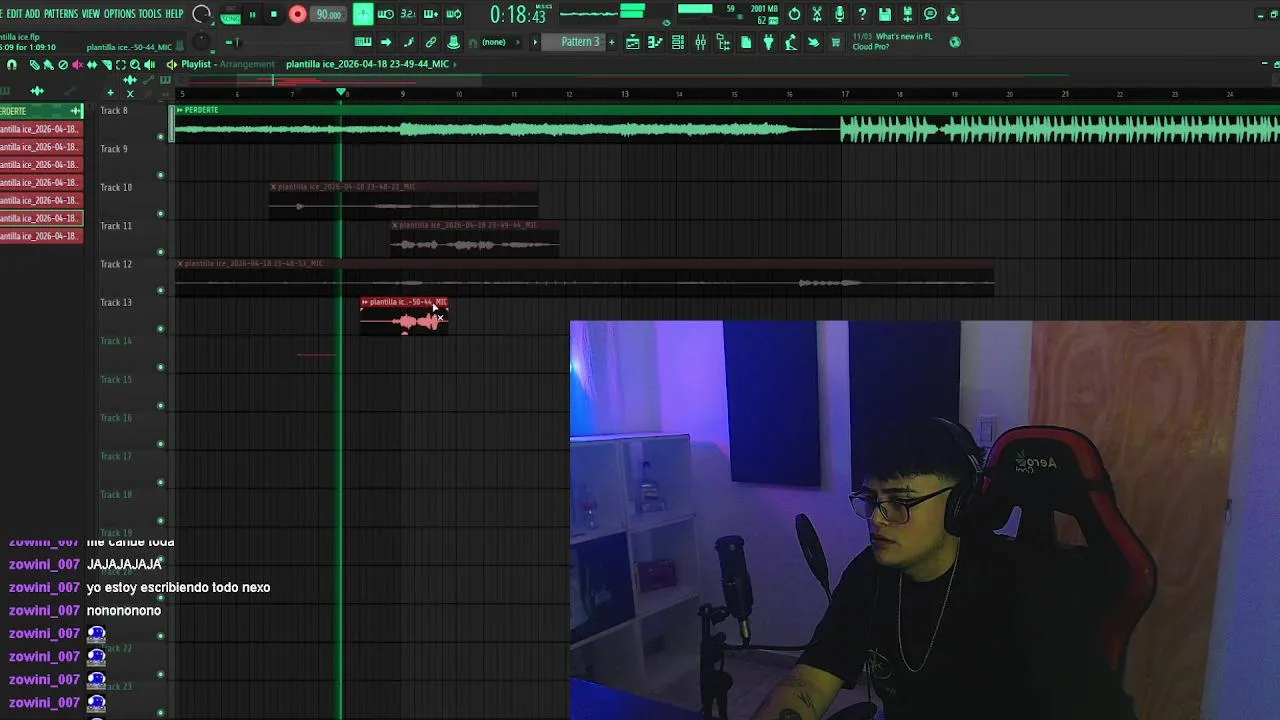Screen dimensions: 1280x720
Task: Toggle the 3.2.1 countdown before recording
Action: coord(408,14)
